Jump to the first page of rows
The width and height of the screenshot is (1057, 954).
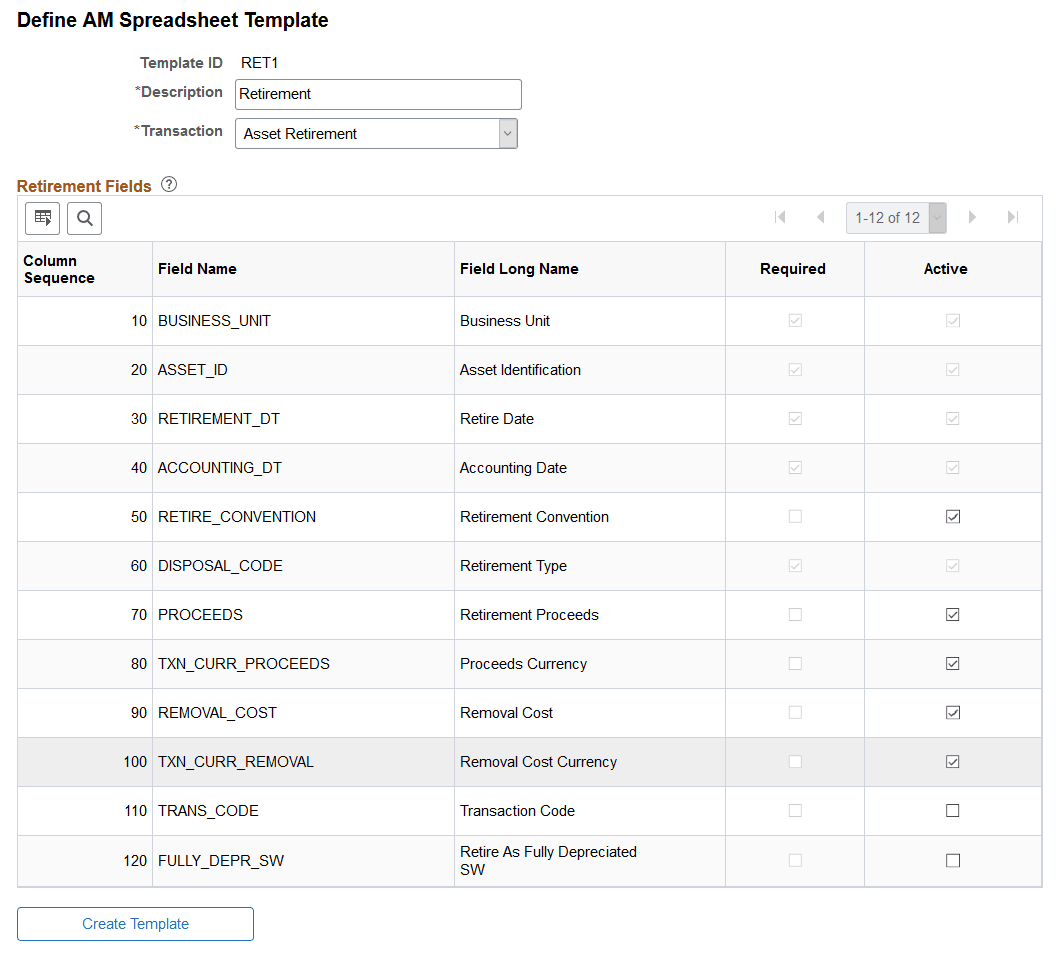click(780, 217)
